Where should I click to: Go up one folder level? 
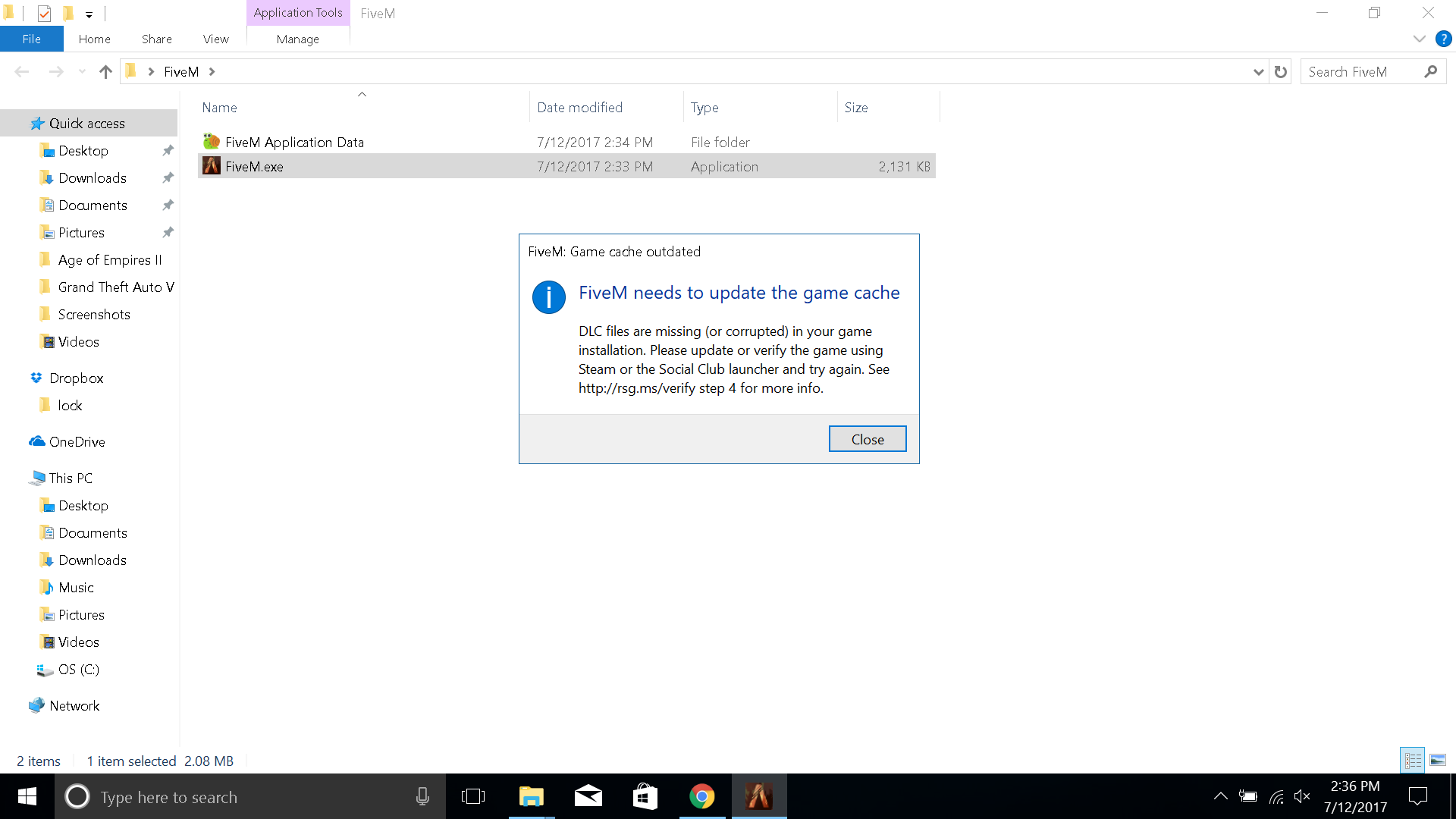coord(105,71)
